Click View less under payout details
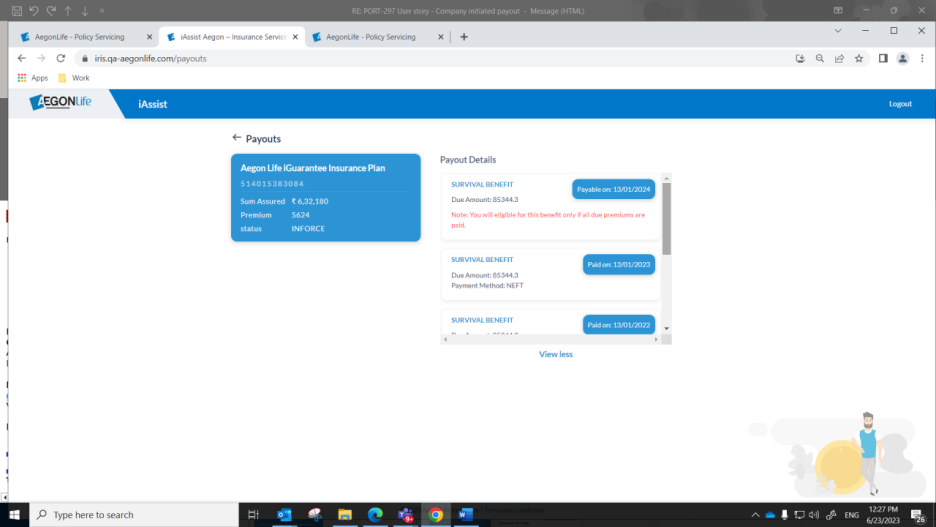Viewport: 936px width, 527px height. (x=556, y=354)
